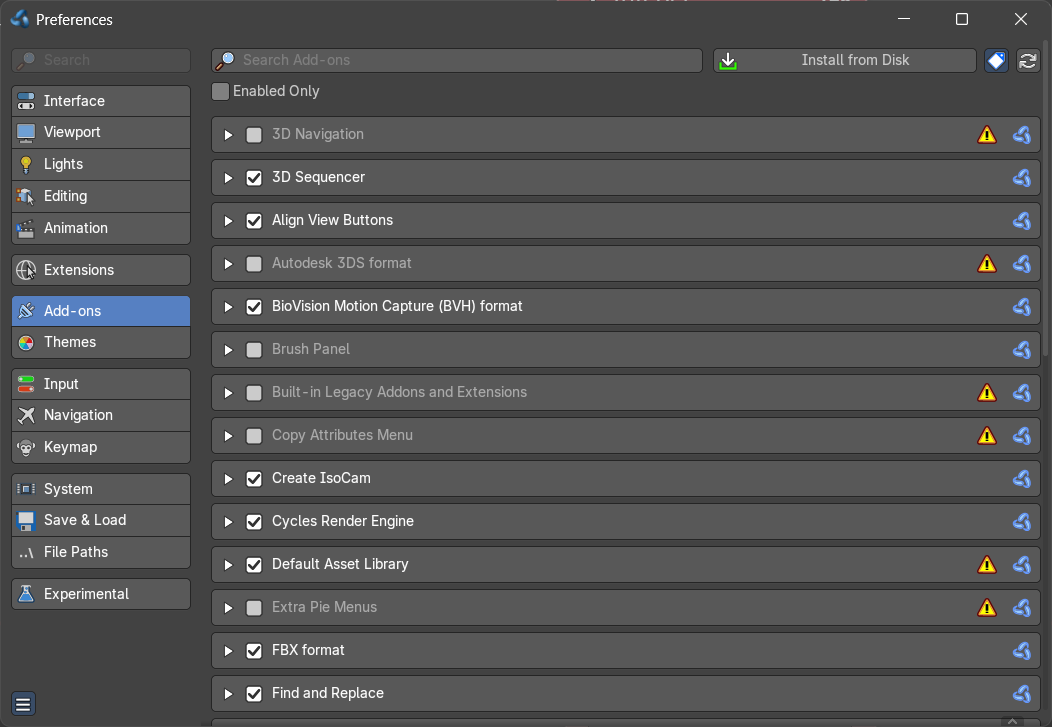Click warning icon on Copy Attributes Menu row
The image size is (1052, 727).
(x=986, y=435)
